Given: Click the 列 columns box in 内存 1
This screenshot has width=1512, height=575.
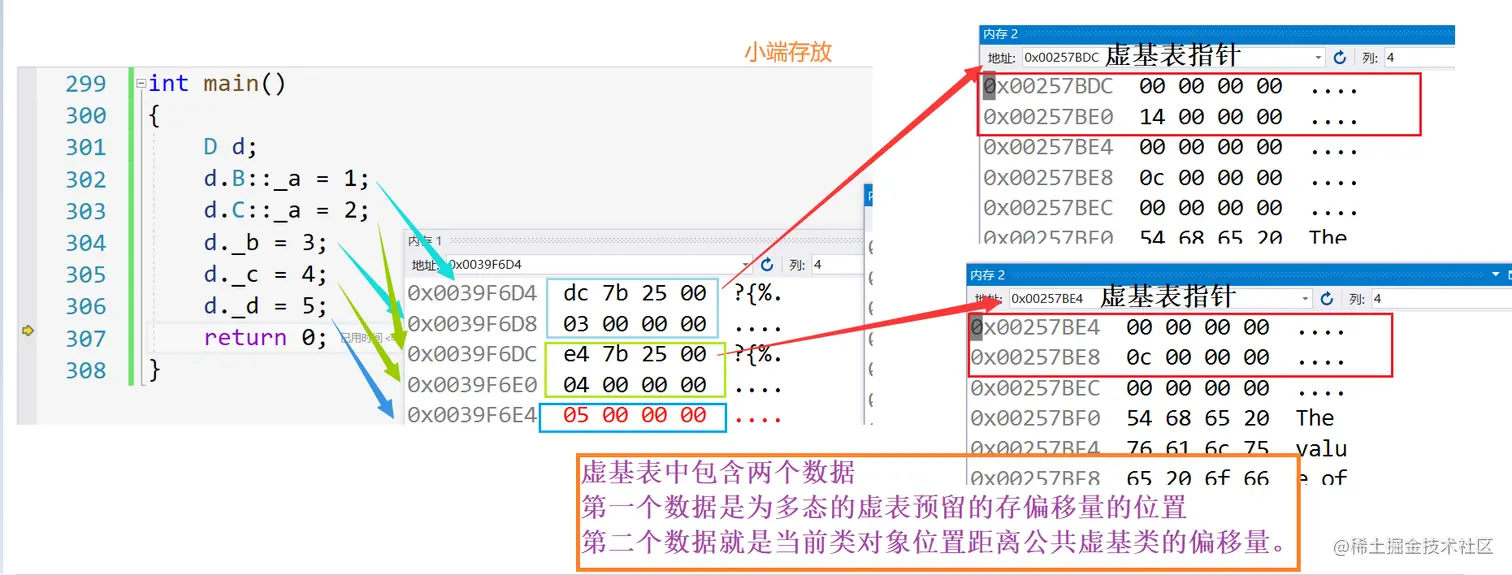Looking at the screenshot, I should (836, 265).
